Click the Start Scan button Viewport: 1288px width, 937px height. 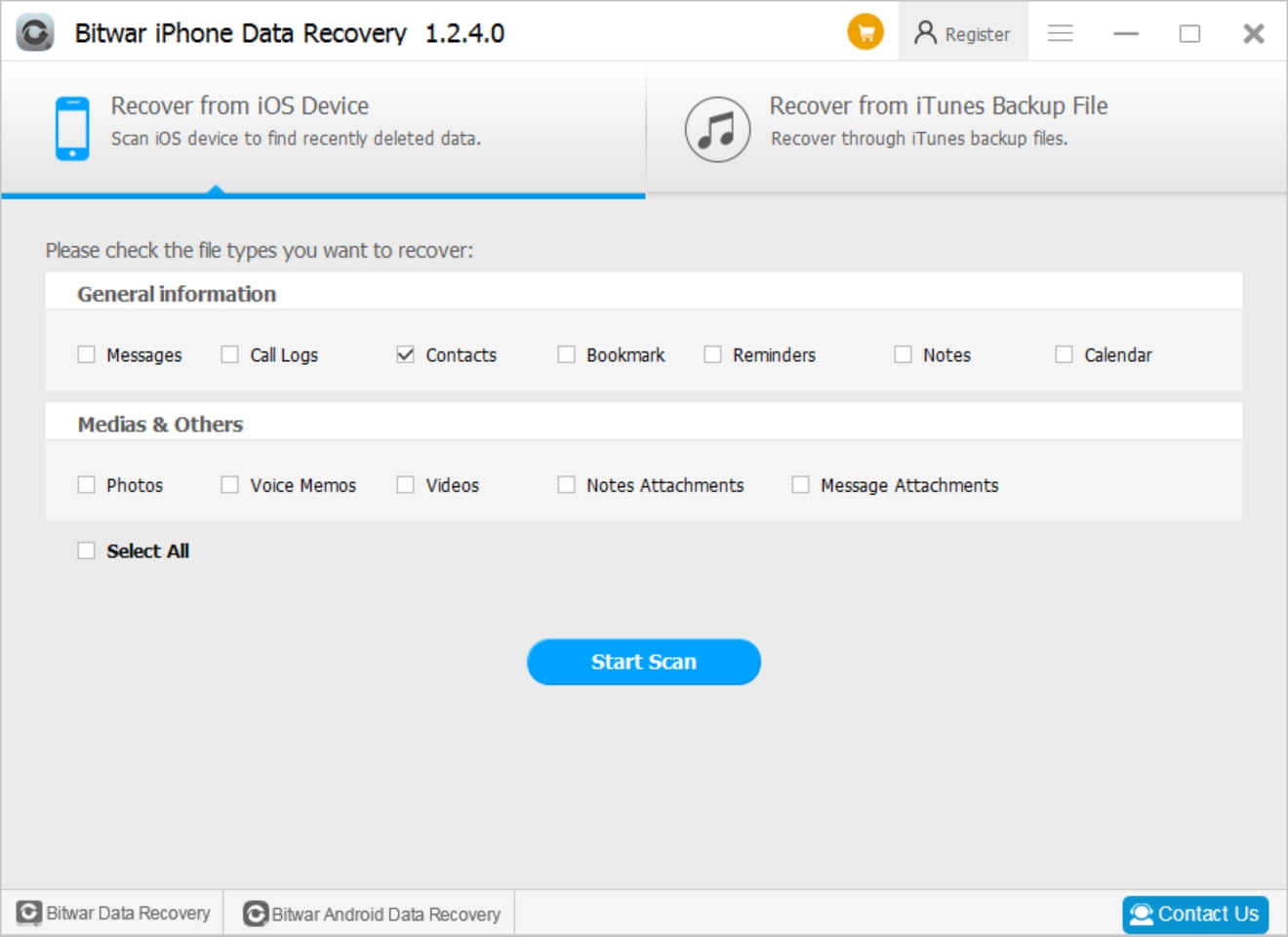[x=644, y=662]
